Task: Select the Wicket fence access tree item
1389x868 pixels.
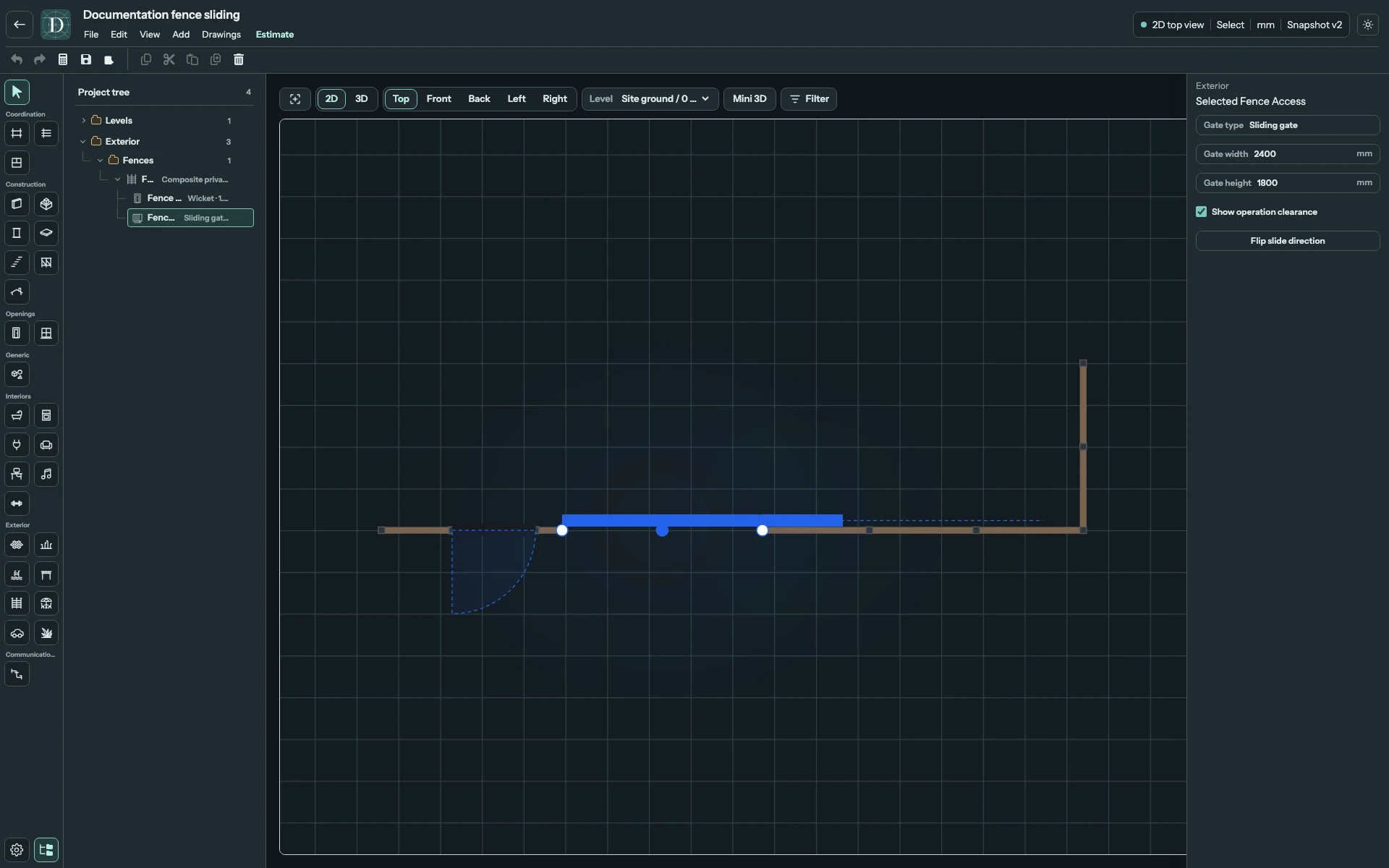Action: click(190, 198)
